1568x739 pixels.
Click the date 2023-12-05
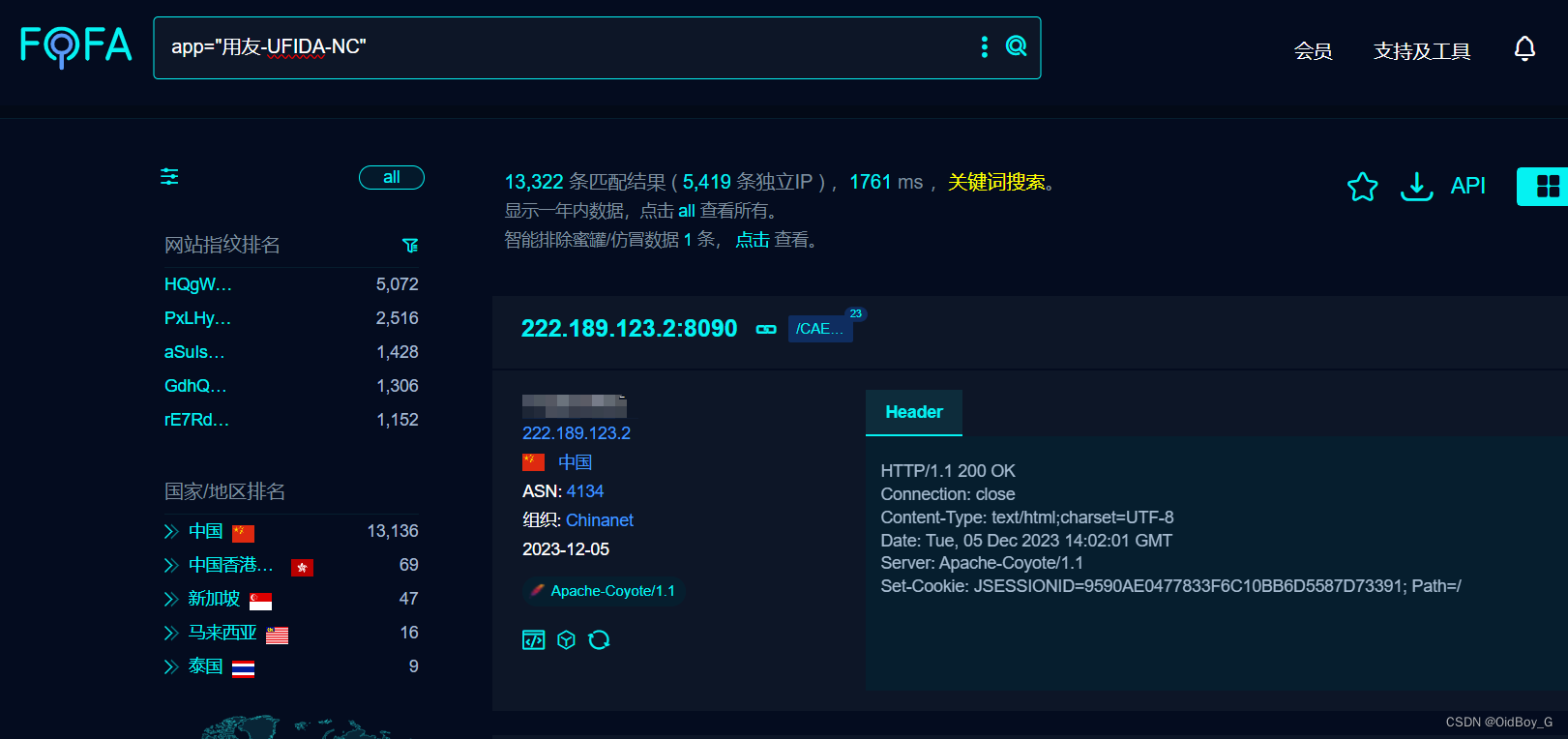[x=566, y=549]
